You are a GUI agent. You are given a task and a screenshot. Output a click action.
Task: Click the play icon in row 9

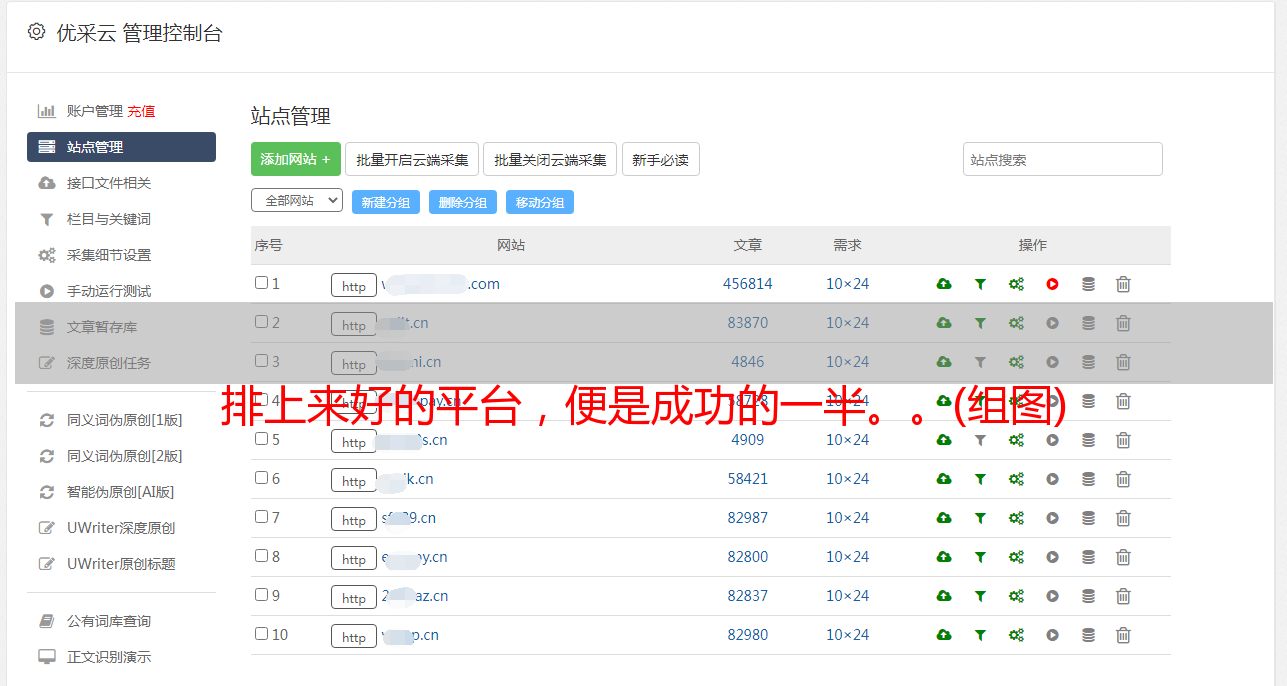click(x=1052, y=596)
